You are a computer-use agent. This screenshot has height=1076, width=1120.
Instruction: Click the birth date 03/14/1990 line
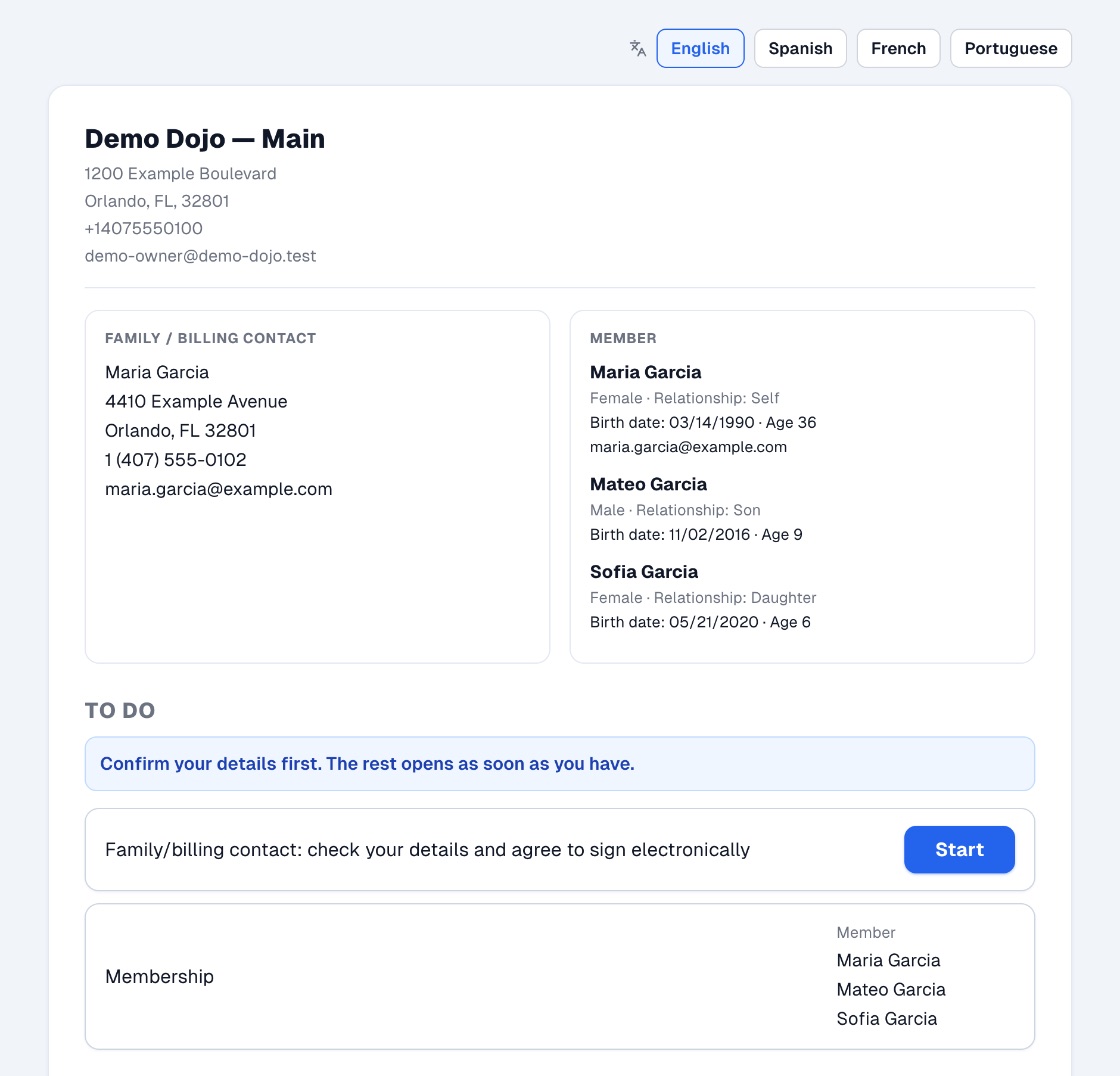click(x=703, y=422)
